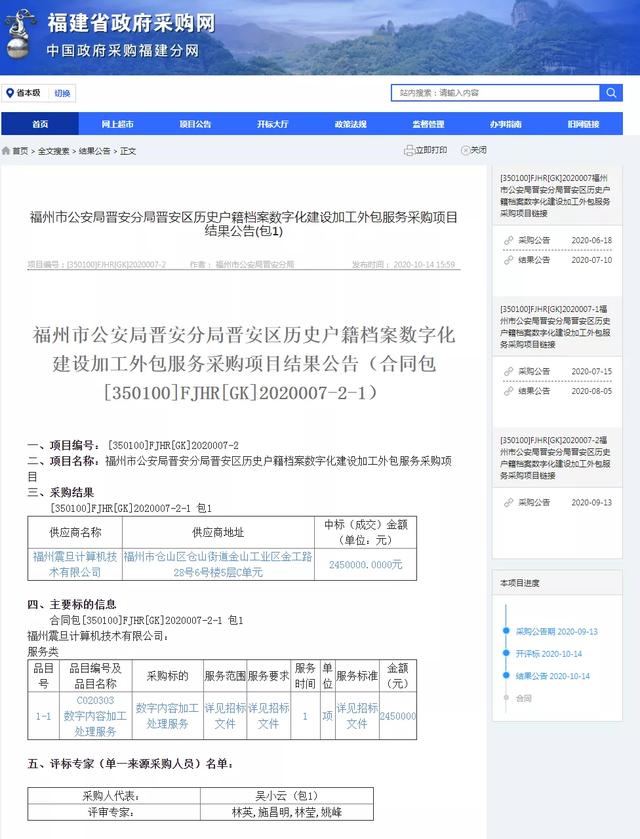Viewport: 640px width, 839px height.
Task: Click the home icon in breadcrumb
Action: tap(6, 151)
